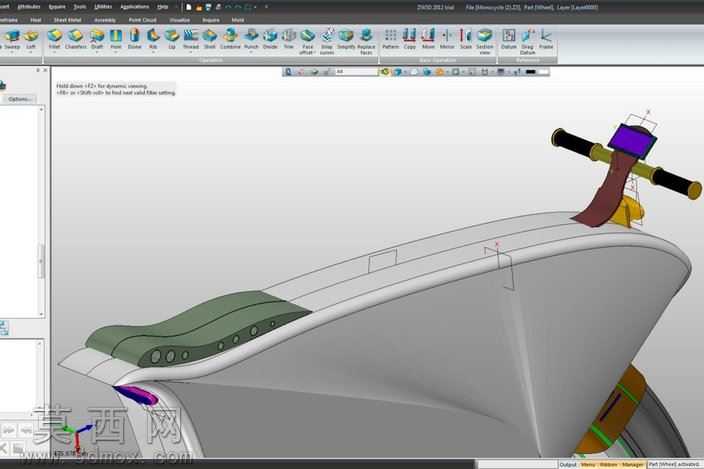Viewport: 704px width, 469px height.
Task: Open the Tools menu
Action: (79, 7)
